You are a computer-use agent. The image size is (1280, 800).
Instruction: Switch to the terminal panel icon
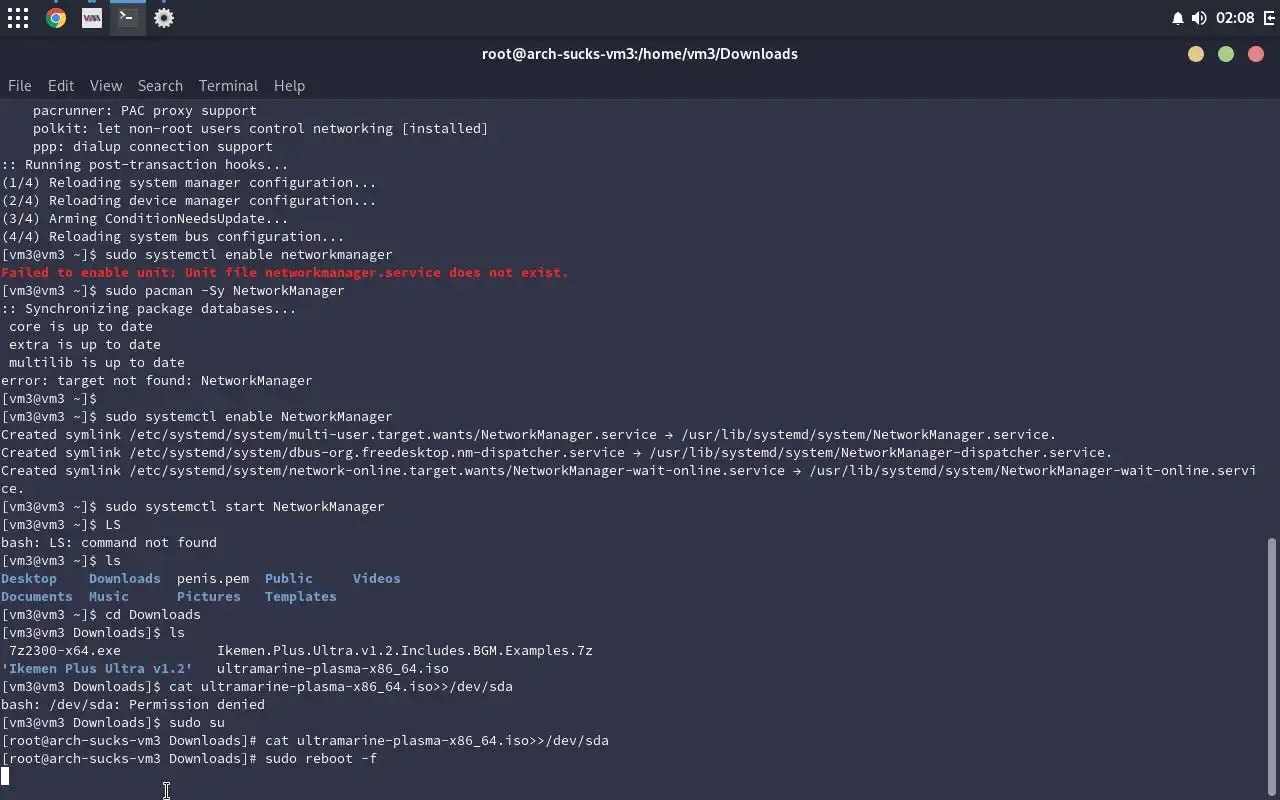[127, 18]
